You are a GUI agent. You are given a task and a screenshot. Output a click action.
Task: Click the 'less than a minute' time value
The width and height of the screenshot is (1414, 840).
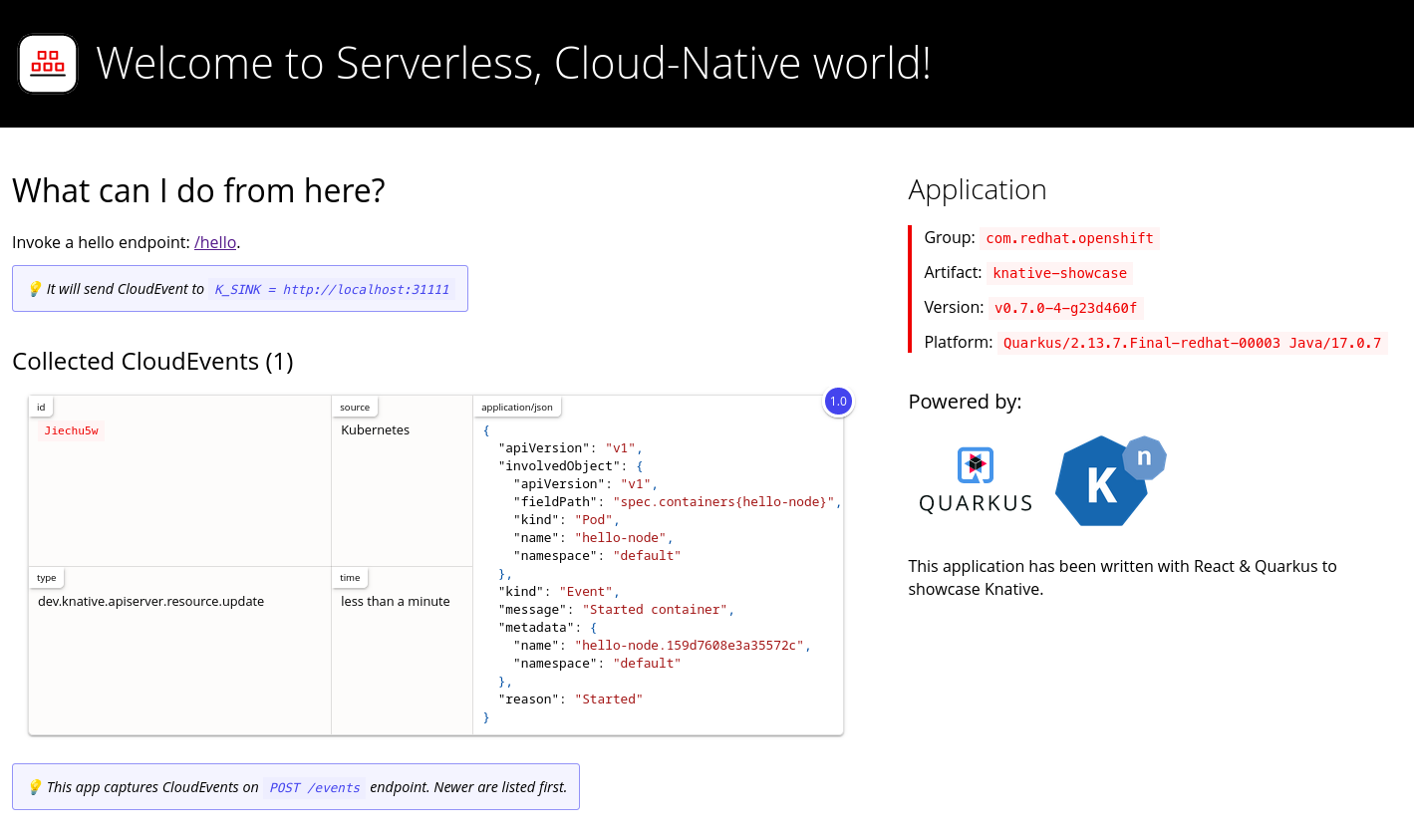(395, 602)
